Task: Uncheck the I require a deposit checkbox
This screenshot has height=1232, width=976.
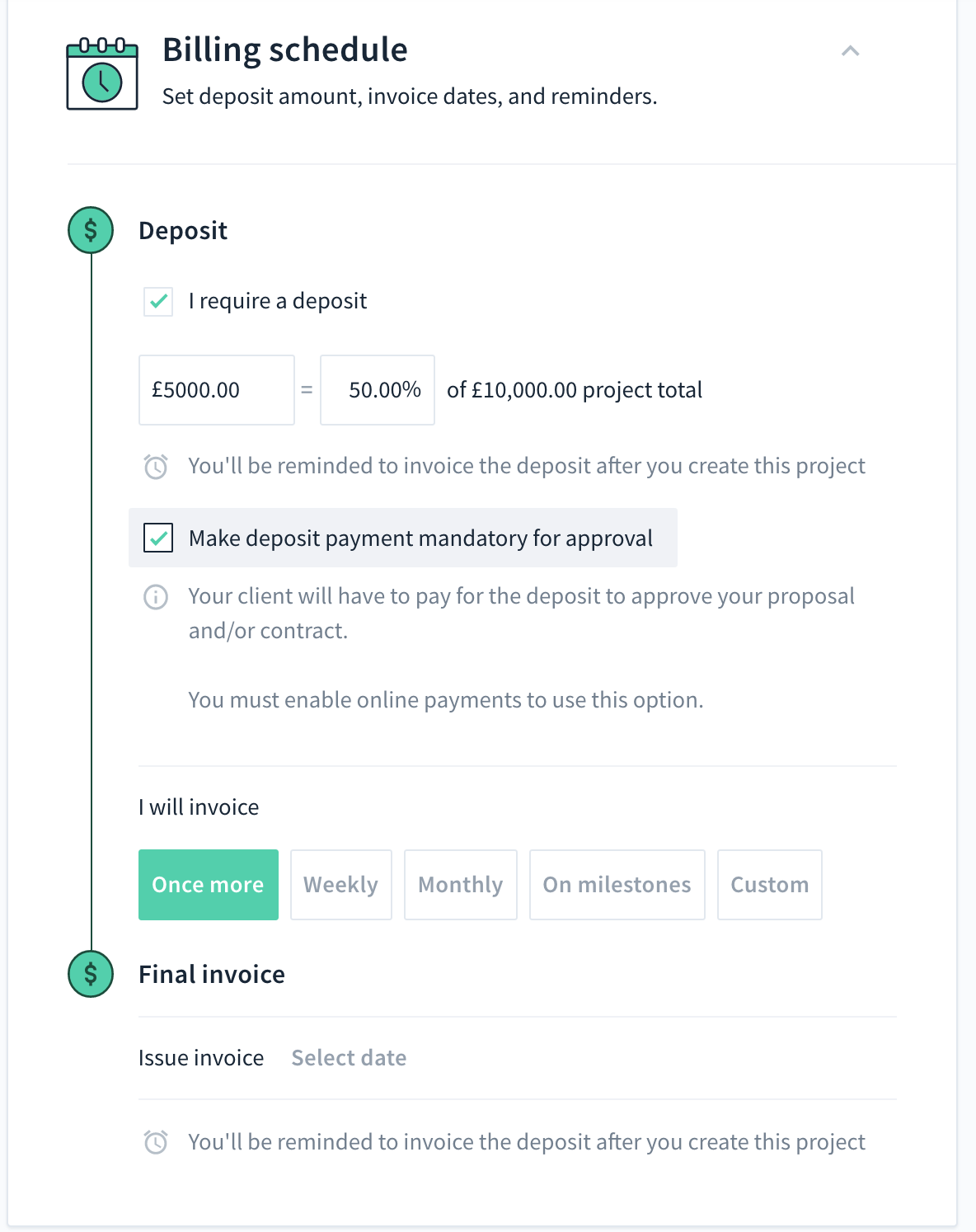Action: point(158,302)
